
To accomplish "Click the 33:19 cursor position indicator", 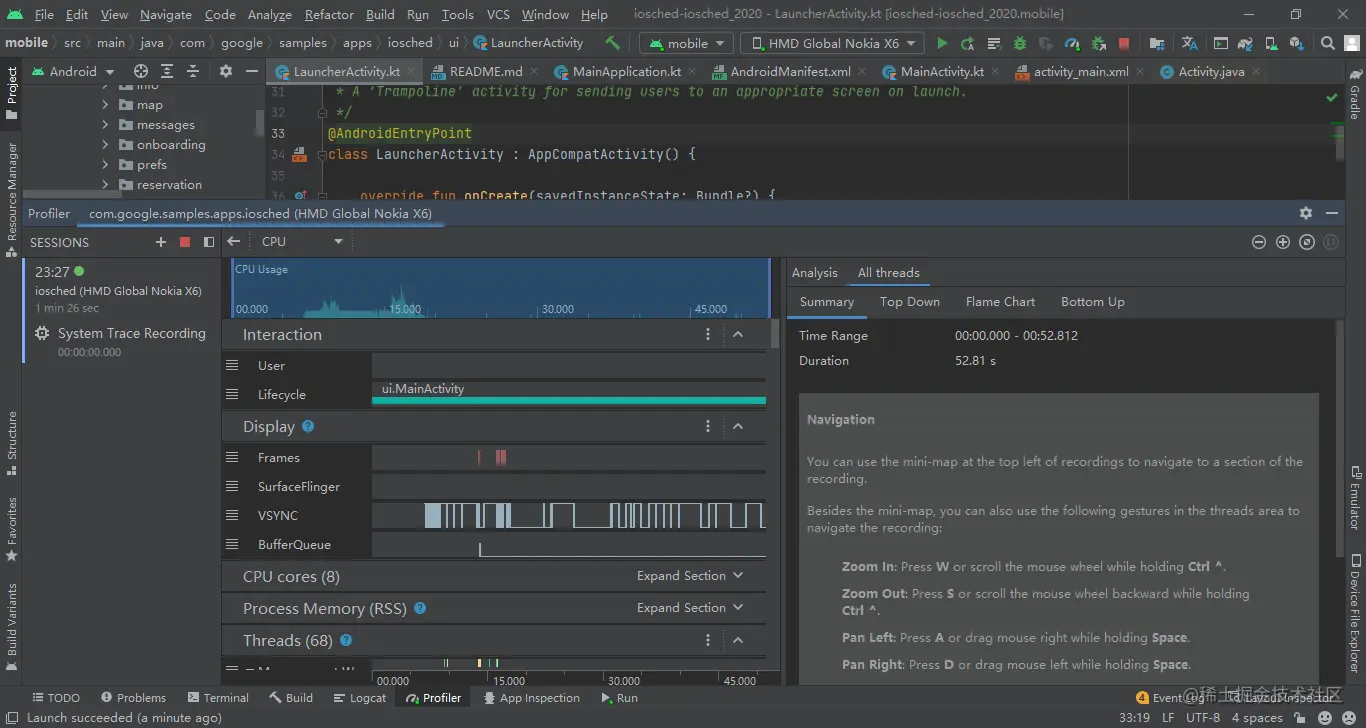I will 1134,718.
